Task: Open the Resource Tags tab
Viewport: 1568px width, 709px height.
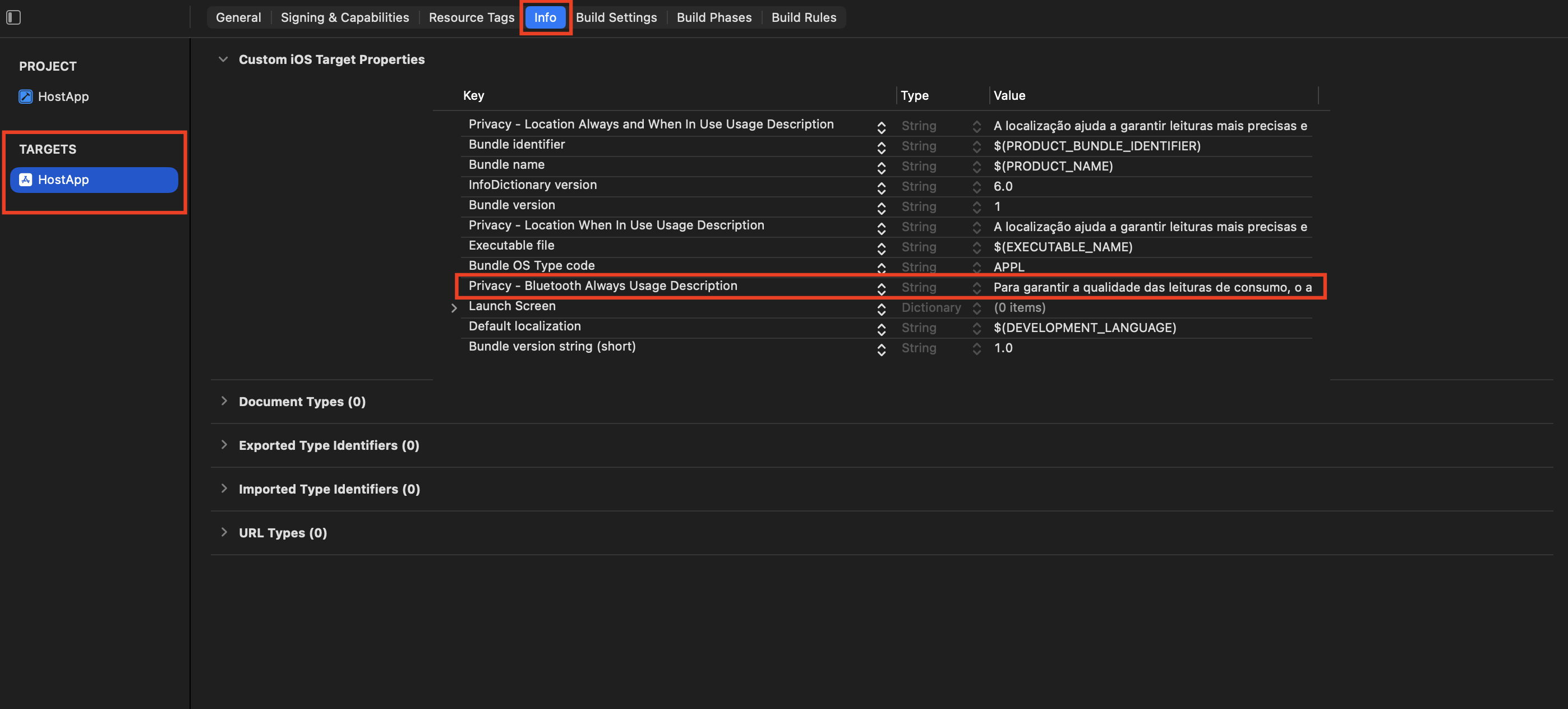Action: pyautogui.click(x=471, y=17)
